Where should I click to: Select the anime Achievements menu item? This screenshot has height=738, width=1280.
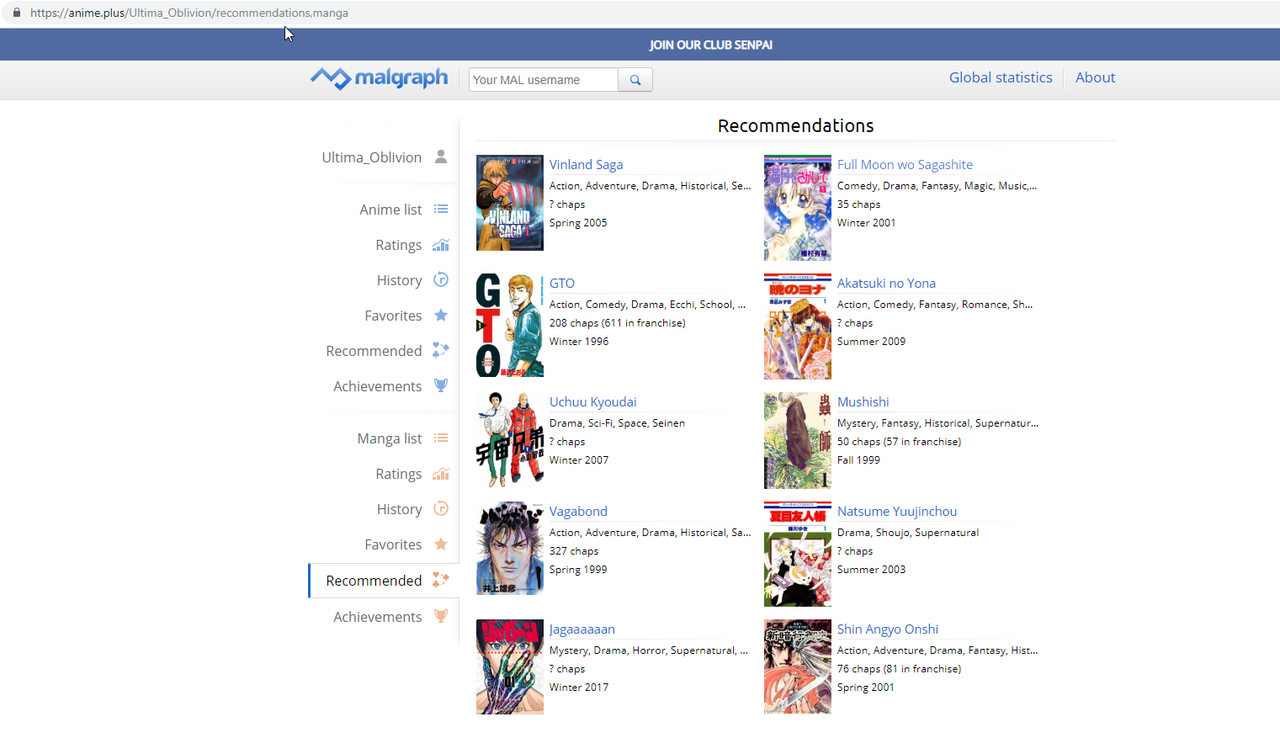point(377,386)
